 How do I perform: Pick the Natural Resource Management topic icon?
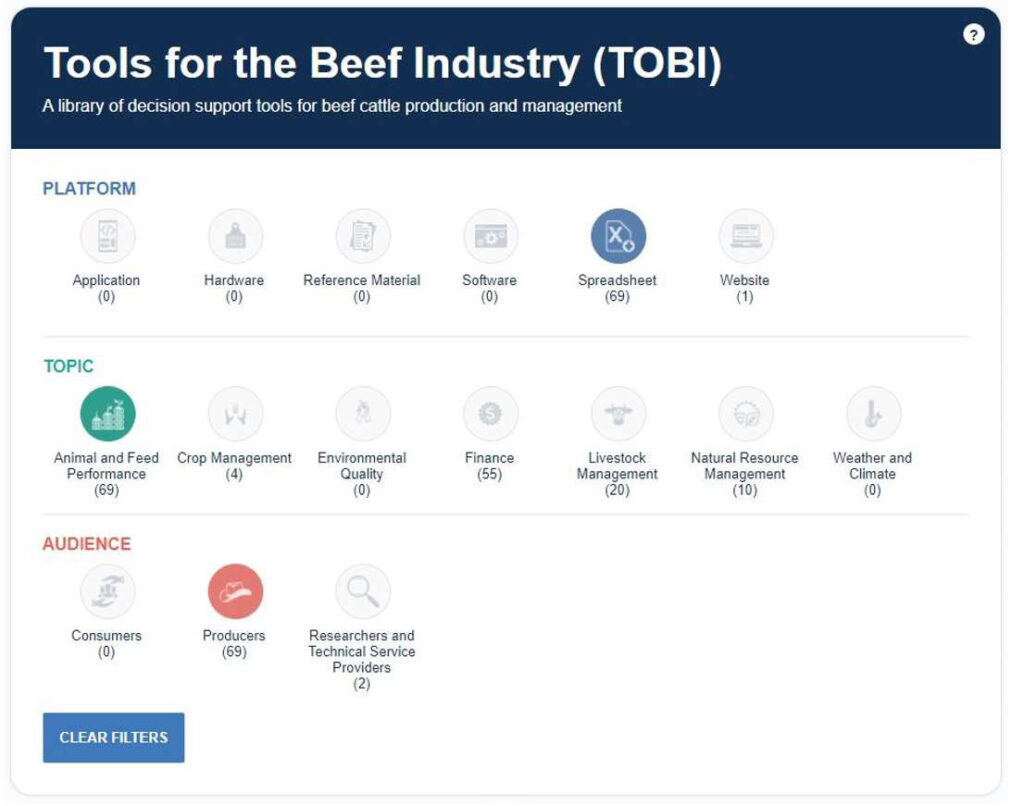pos(746,414)
